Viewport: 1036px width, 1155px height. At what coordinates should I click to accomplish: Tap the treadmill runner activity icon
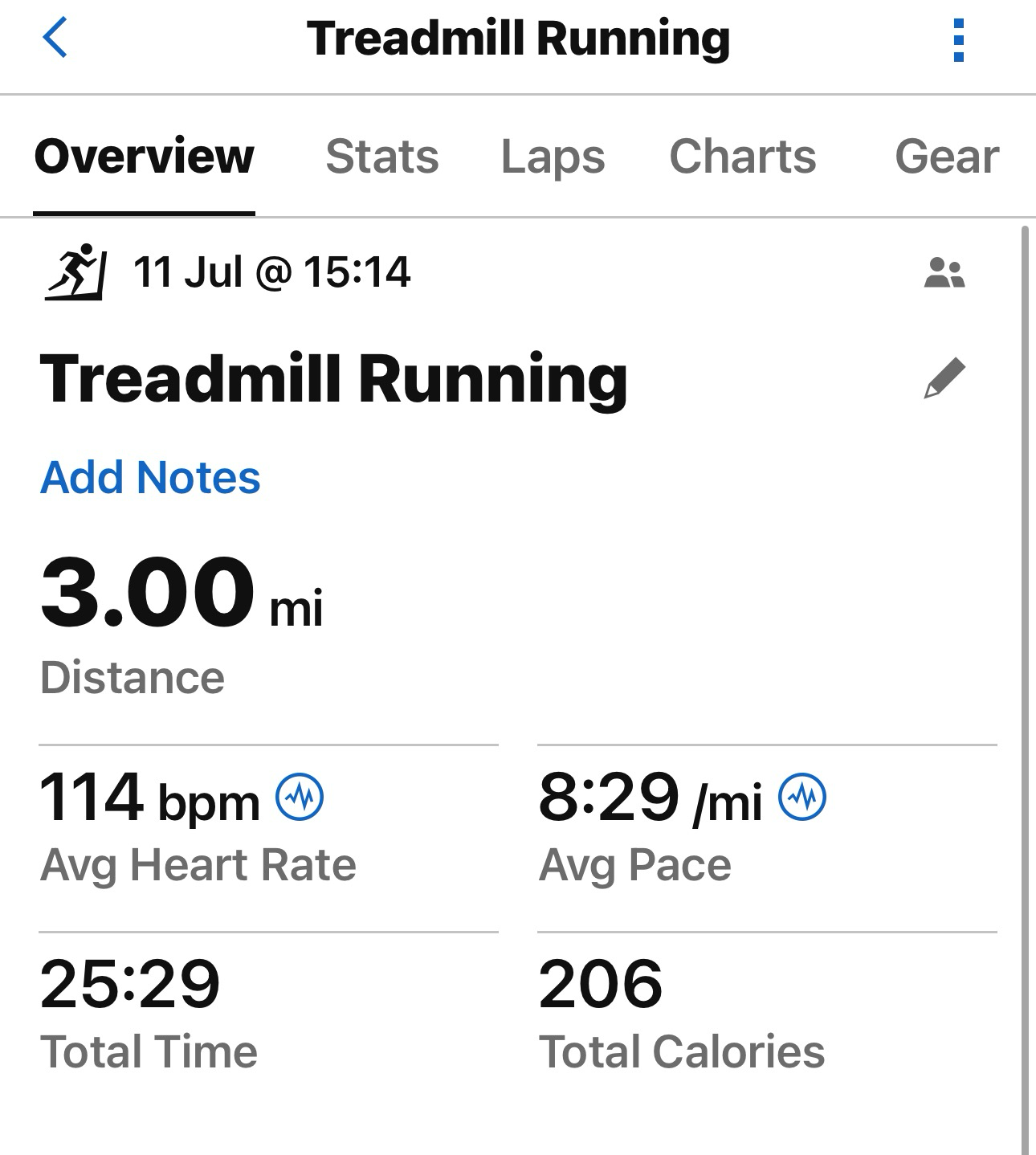(75, 271)
